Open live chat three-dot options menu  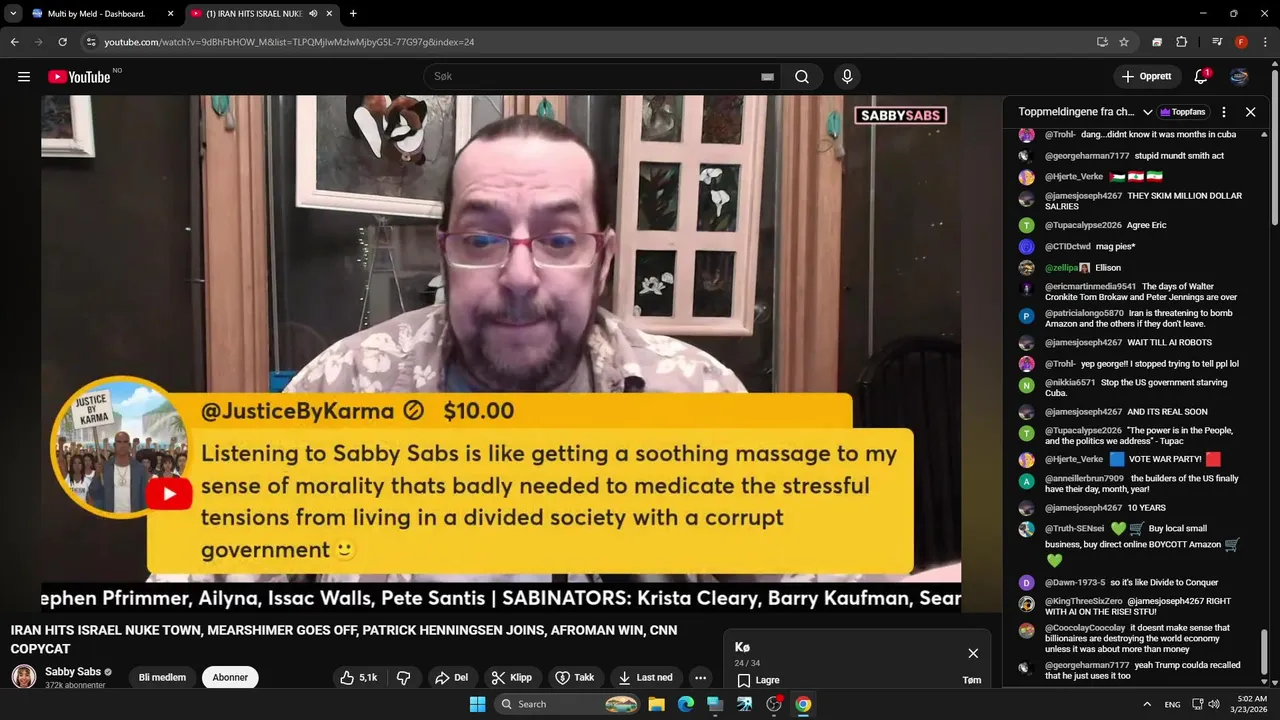(1223, 112)
